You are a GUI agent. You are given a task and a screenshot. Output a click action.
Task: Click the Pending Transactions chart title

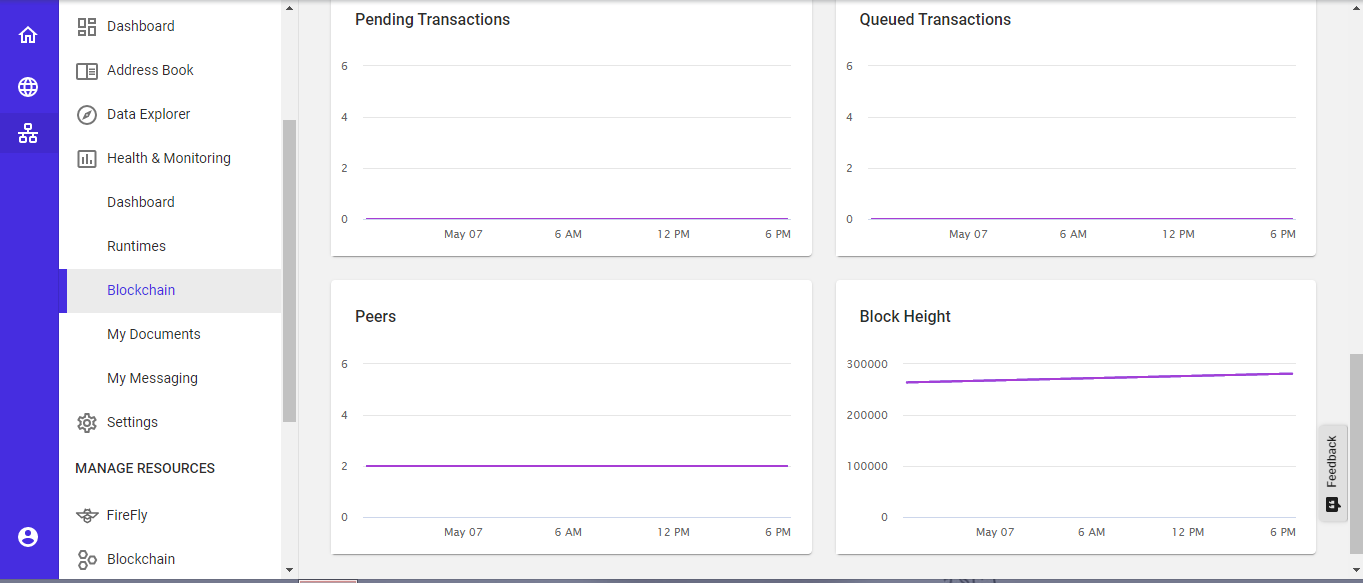tap(432, 19)
